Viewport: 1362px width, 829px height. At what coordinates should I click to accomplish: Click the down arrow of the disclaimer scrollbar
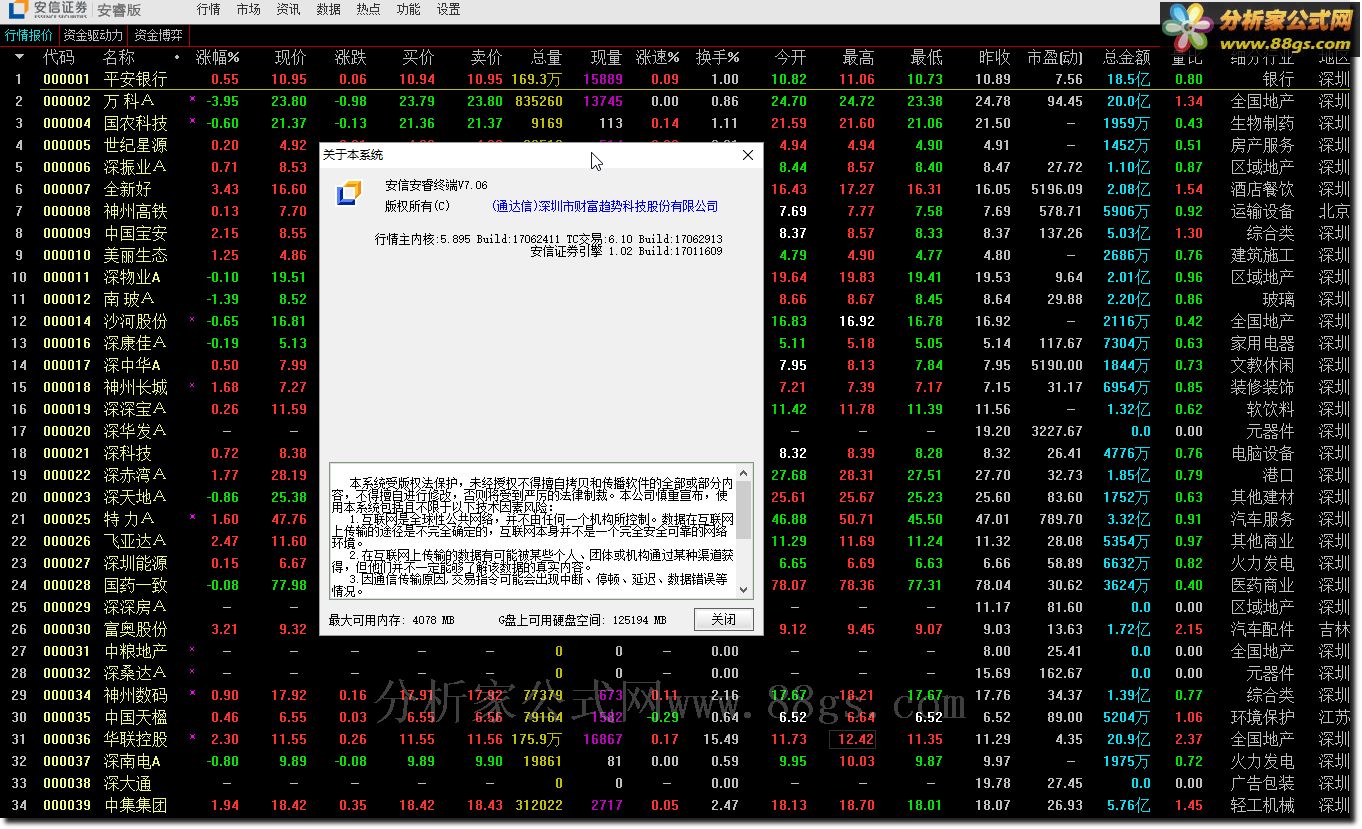coord(744,591)
